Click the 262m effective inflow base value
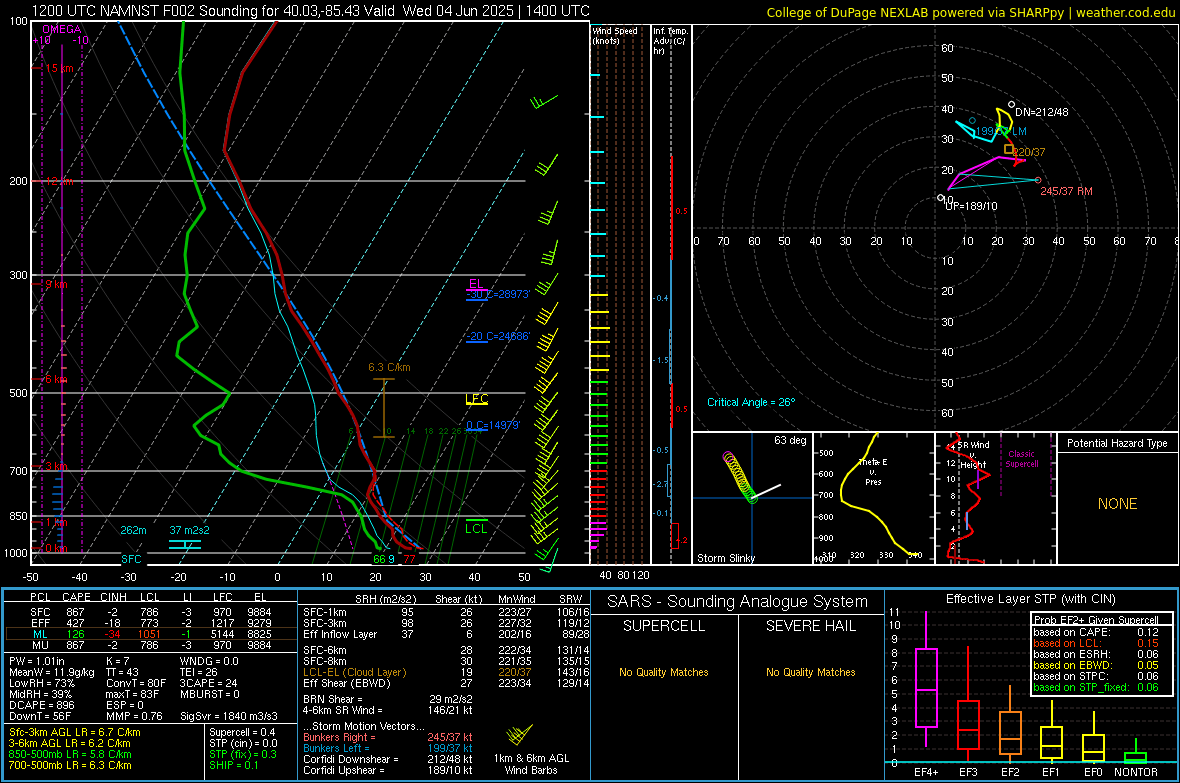The height and width of the screenshot is (783, 1180). pyautogui.click(x=133, y=530)
